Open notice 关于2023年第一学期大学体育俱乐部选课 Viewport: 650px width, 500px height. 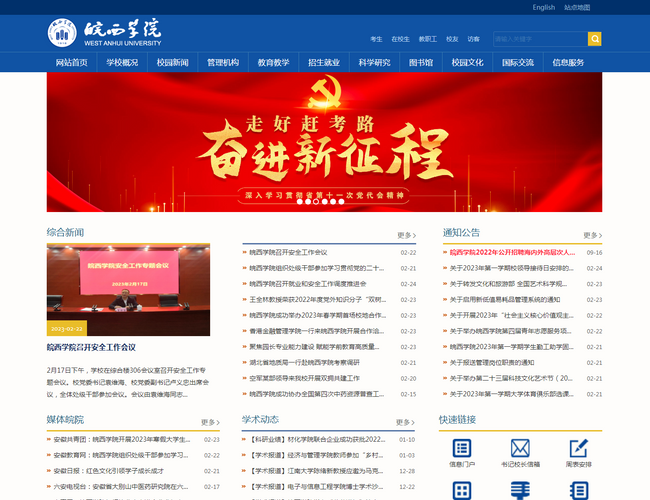[x=512, y=394]
